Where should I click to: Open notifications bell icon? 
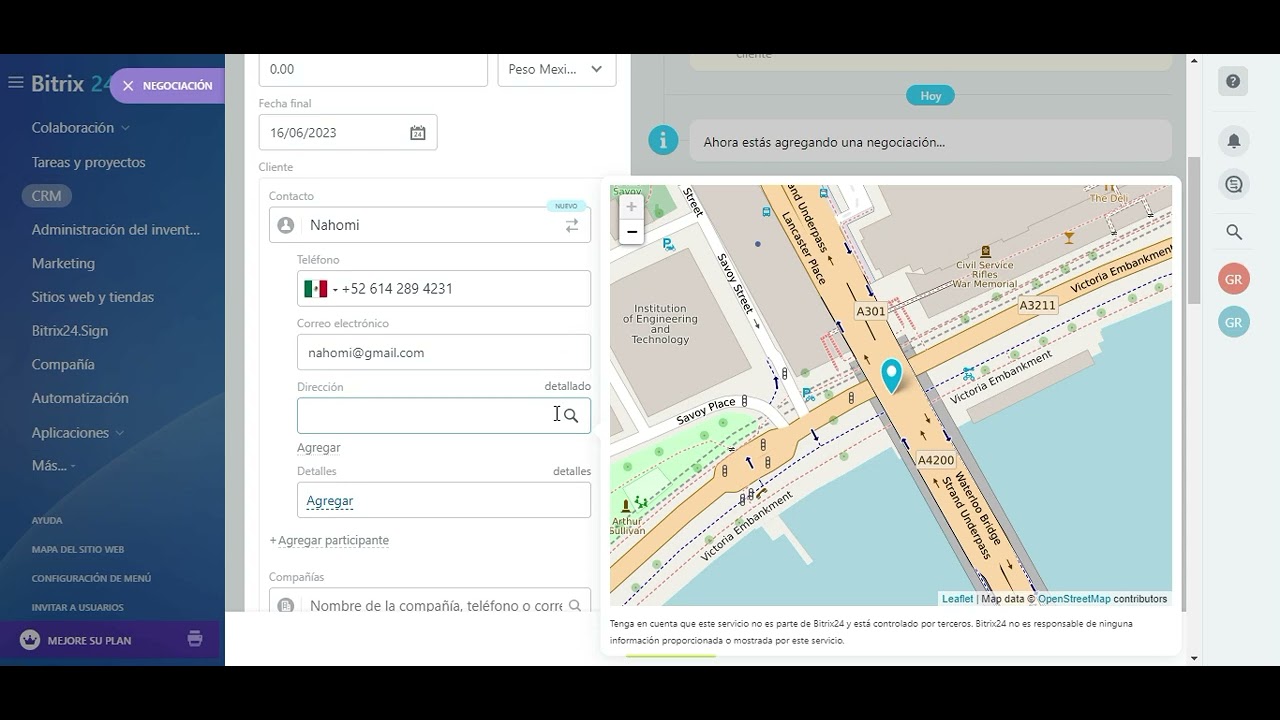[x=1234, y=141]
